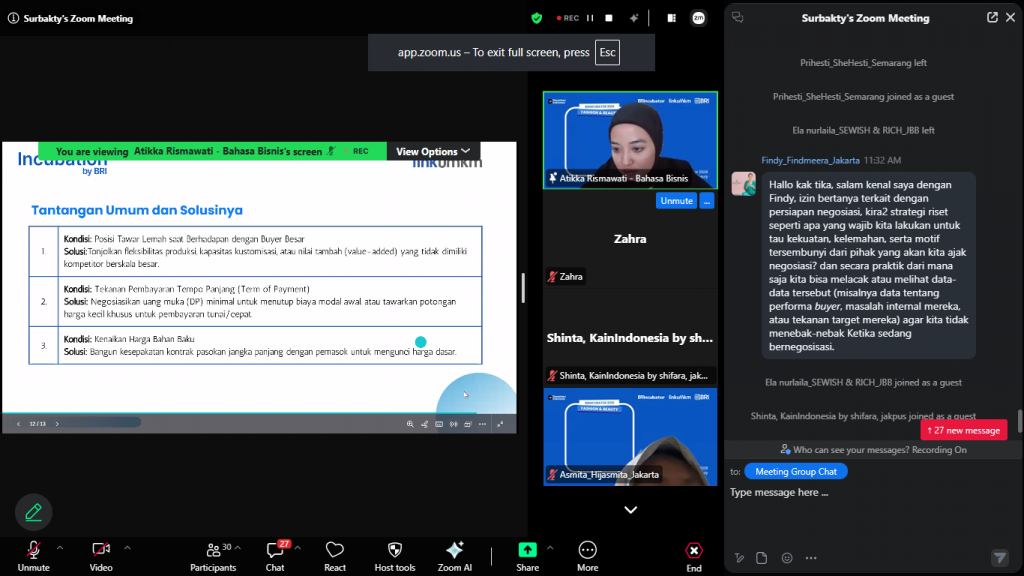
Task: Click sender name Findy_Findmeera_Jakarta
Action: pyautogui.click(x=810, y=160)
